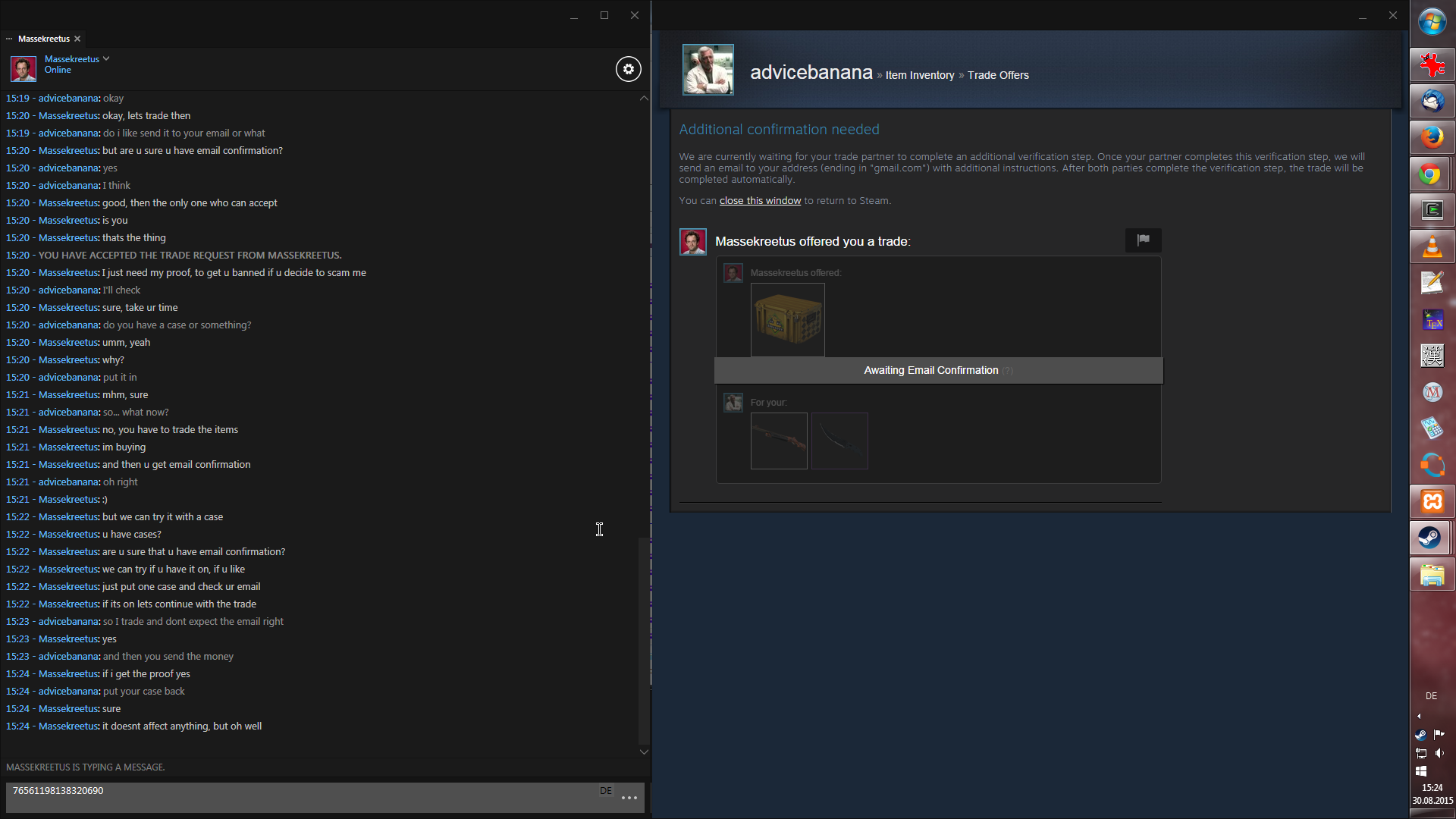Open Thunderbird mail taskbar icon

(x=1432, y=101)
